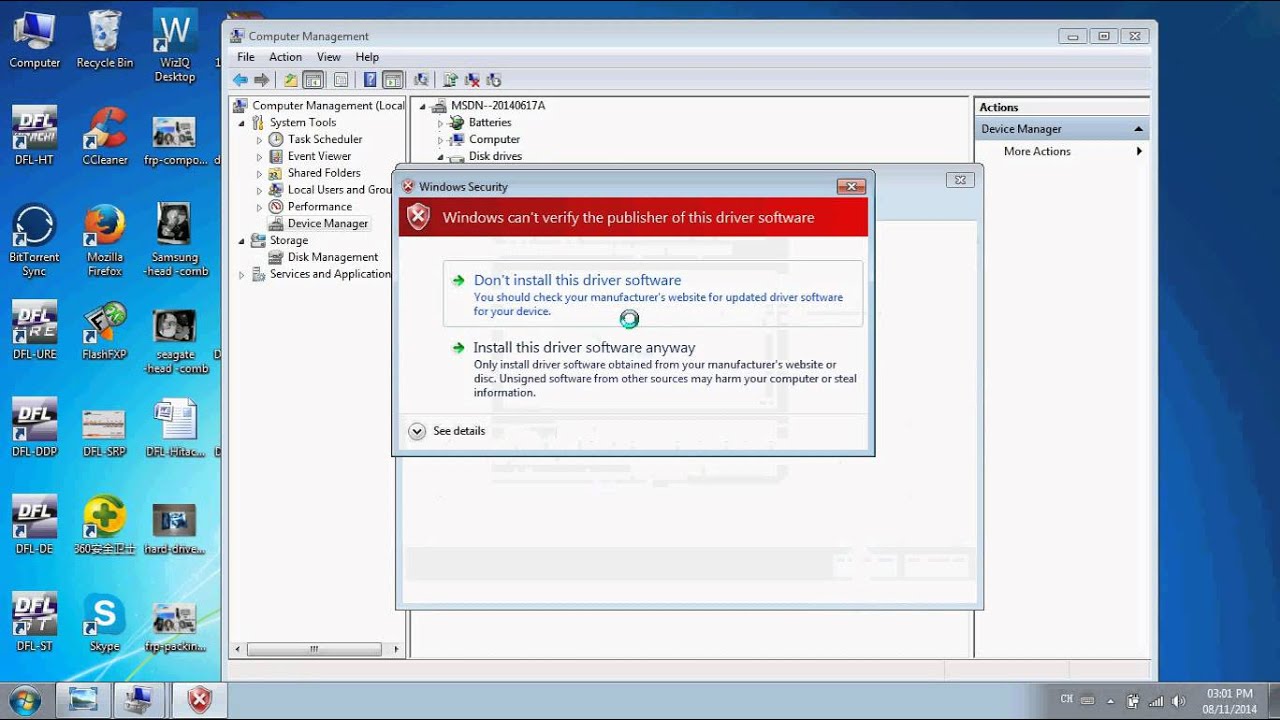Toggle Show/Hide Console Tree toolbar button
The width and height of the screenshot is (1280, 720).
[x=313, y=80]
